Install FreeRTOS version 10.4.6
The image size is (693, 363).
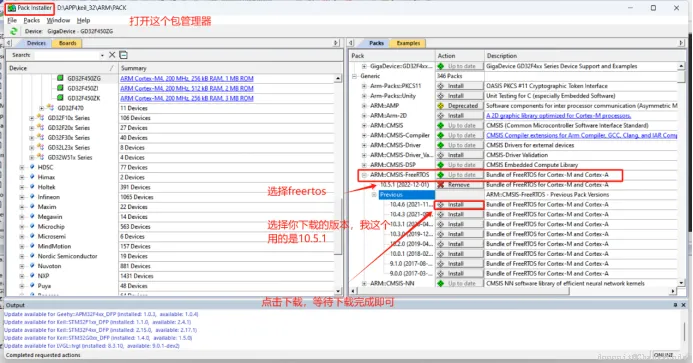click(x=460, y=205)
